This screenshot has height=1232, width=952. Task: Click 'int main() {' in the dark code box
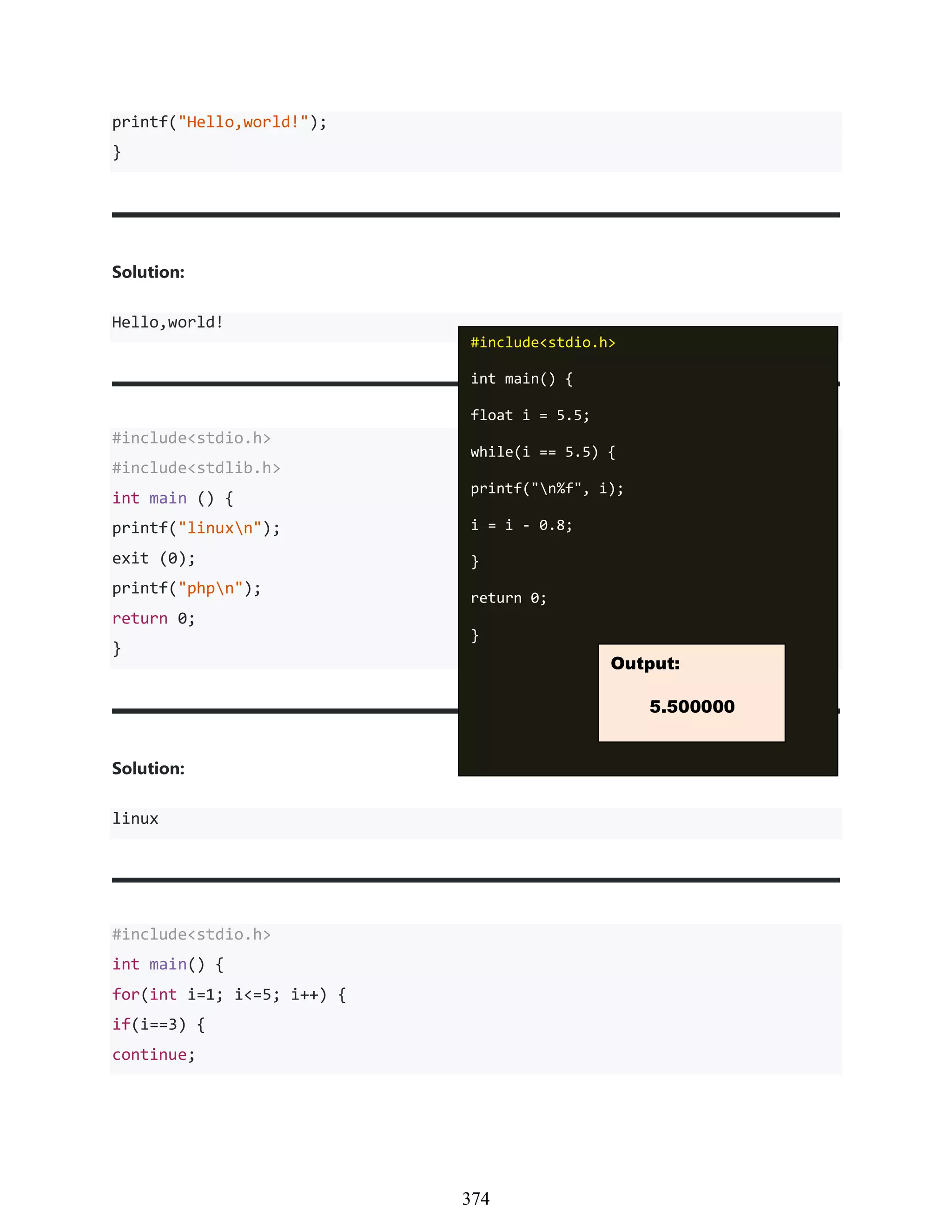coord(522,378)
